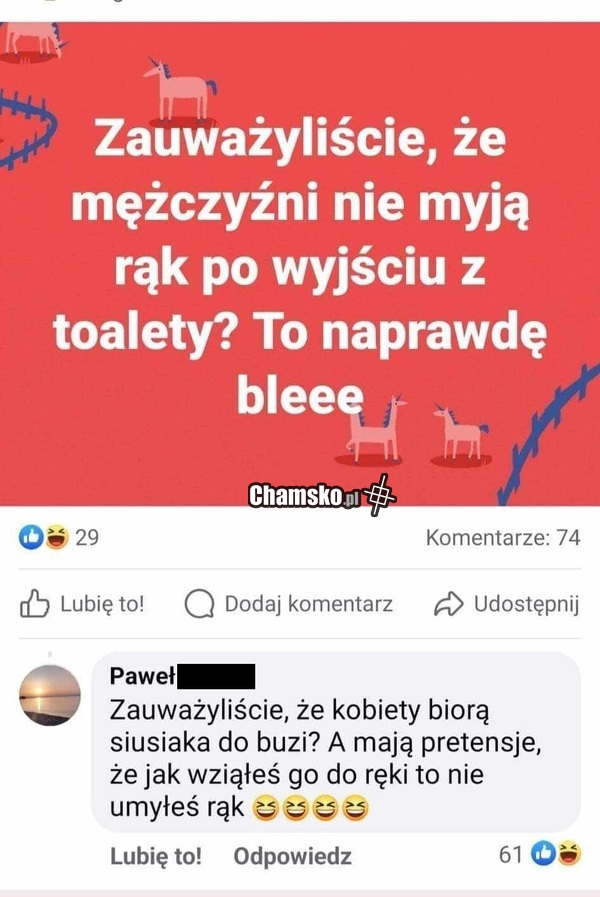Open the 'Komentarze: 74' comments list
The width and height of the screenshot is (600, 897).
click(503, 538)
